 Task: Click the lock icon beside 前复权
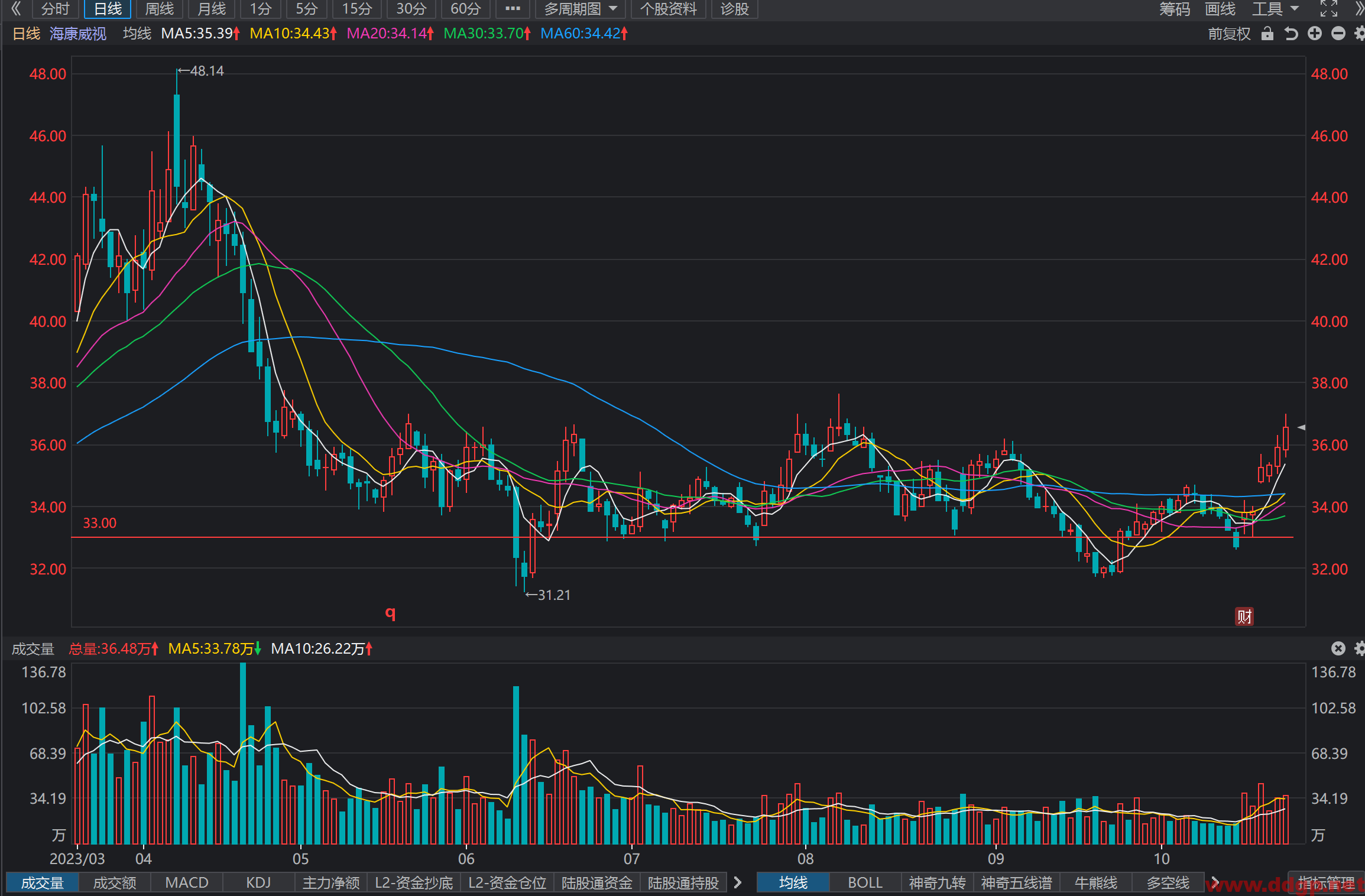(x=1267, y=34)
